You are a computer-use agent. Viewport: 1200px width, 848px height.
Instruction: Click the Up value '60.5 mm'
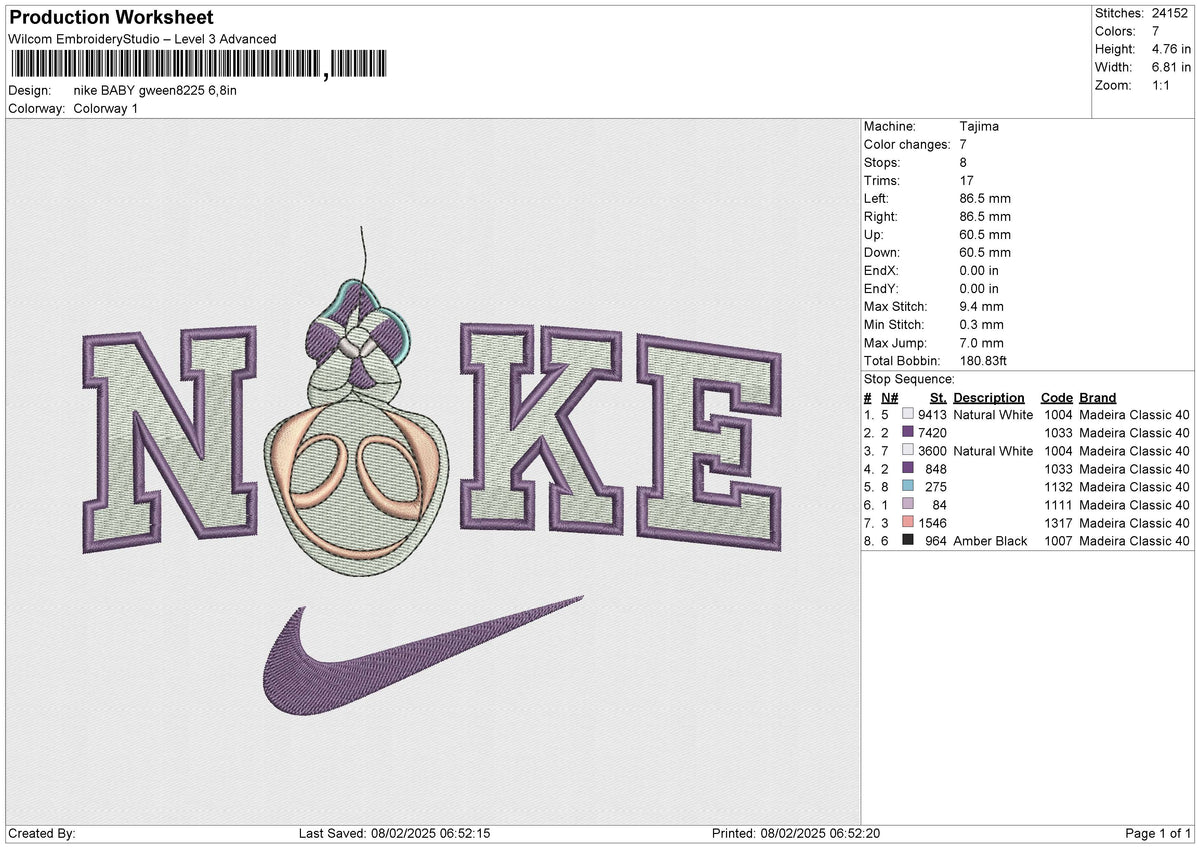(985, 234)
